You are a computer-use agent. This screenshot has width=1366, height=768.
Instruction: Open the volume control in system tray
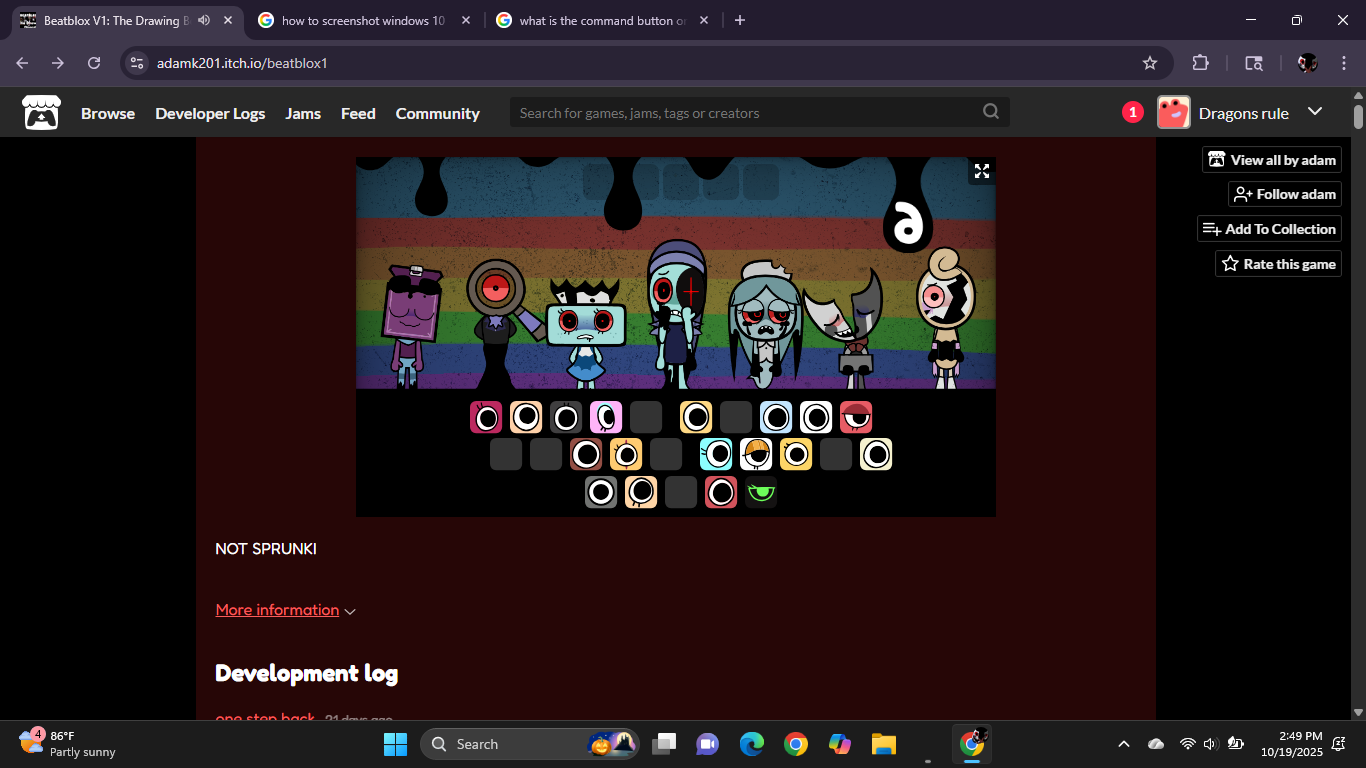point(1210,744)
